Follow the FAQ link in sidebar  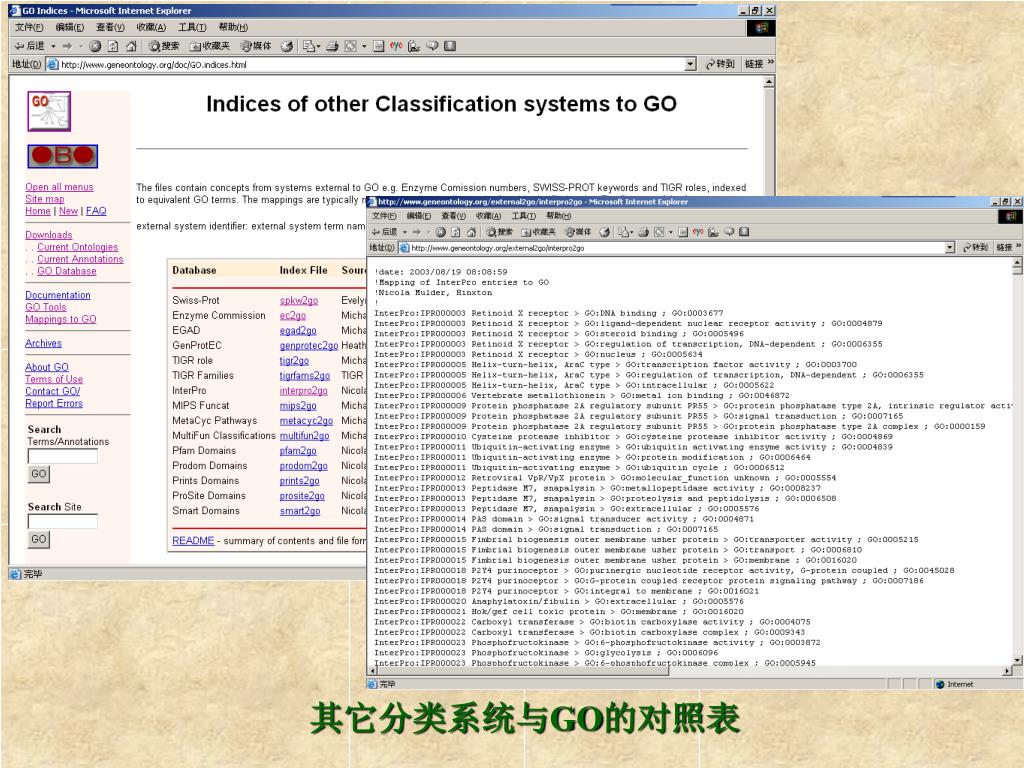click(96, 211)
